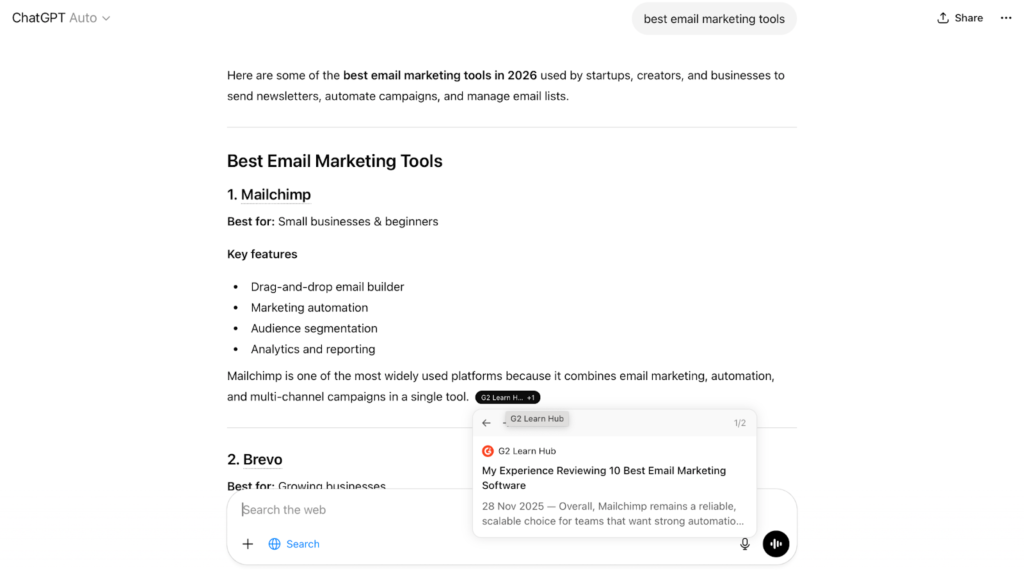Toggle the Search web mode
Image resolution: width=1024 pixels, height=570 pixels.
tap(294, 544)
